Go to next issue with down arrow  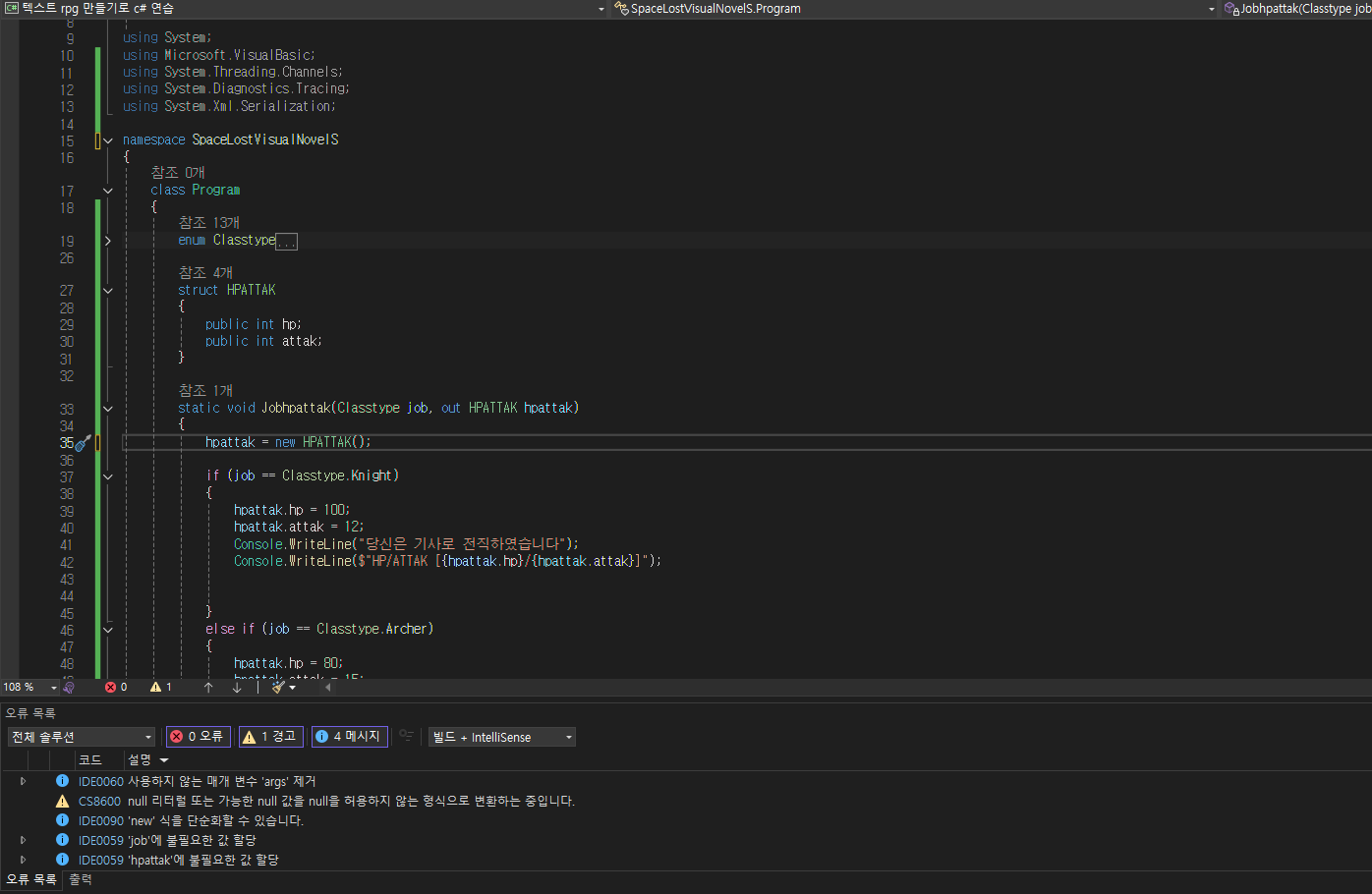tap(237, 687)
